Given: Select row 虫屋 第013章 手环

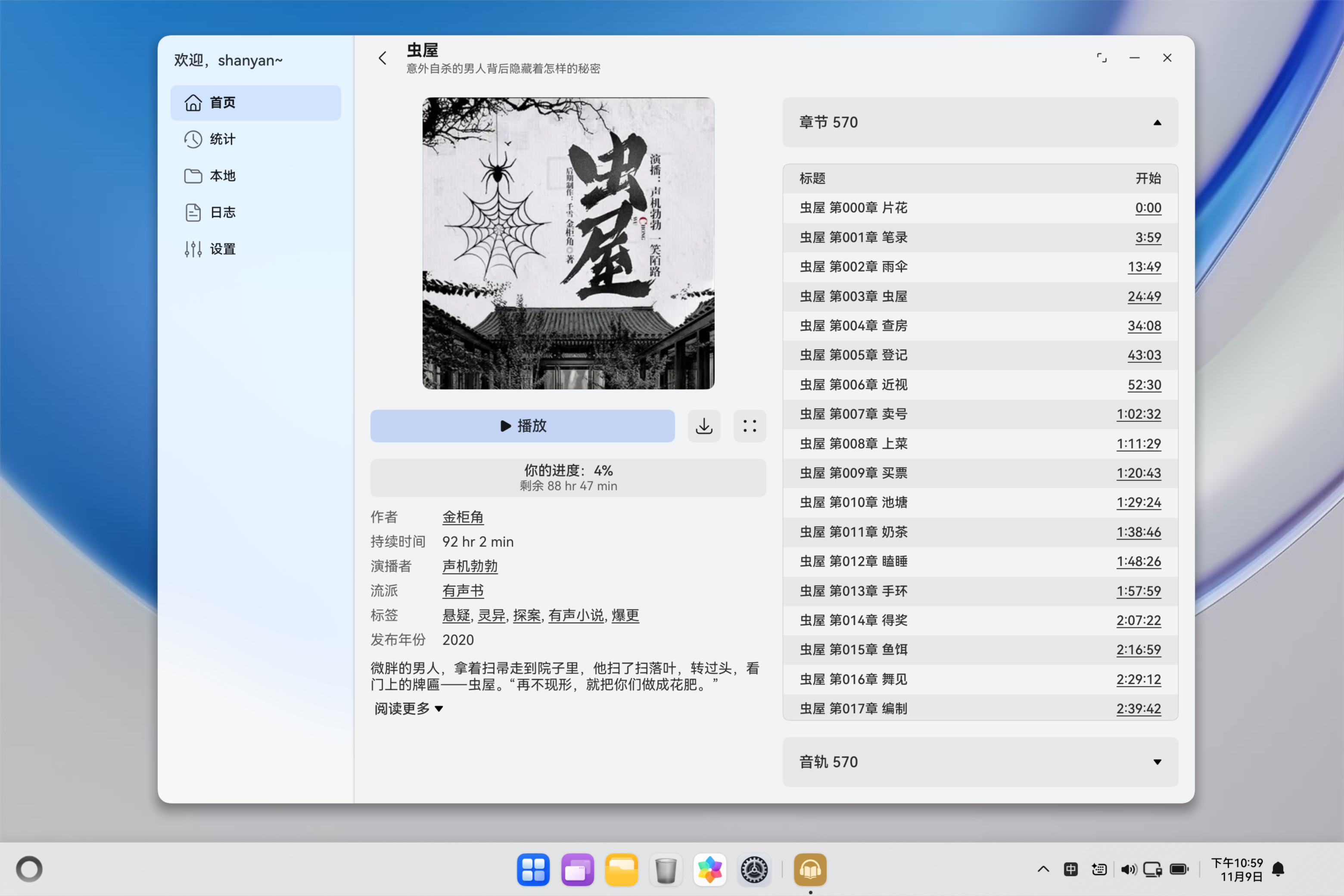Looking at the screenshot, I should [980, 591].
